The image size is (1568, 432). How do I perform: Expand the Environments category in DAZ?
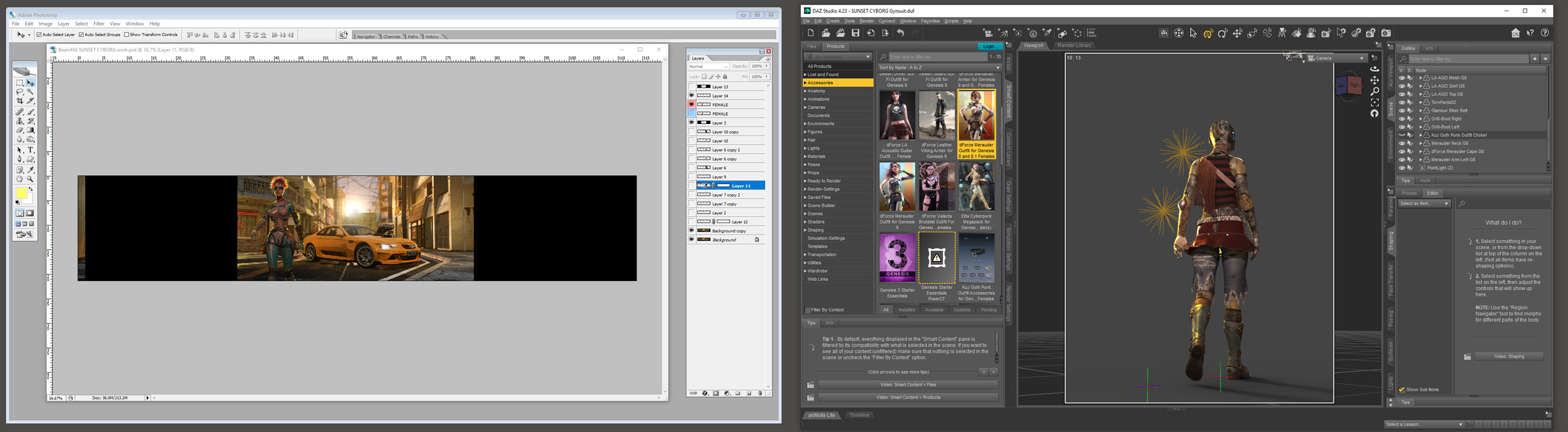(x=805, y=124)
